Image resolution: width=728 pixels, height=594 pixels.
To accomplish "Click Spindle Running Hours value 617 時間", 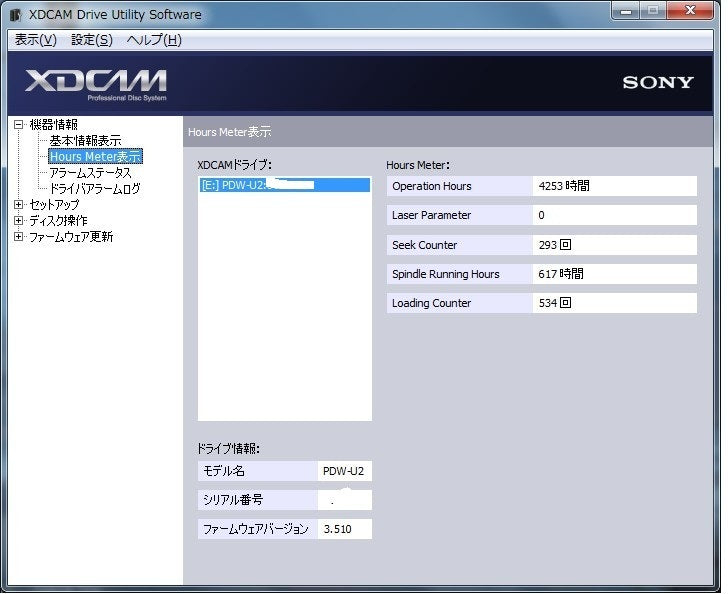I will (615, 274).
